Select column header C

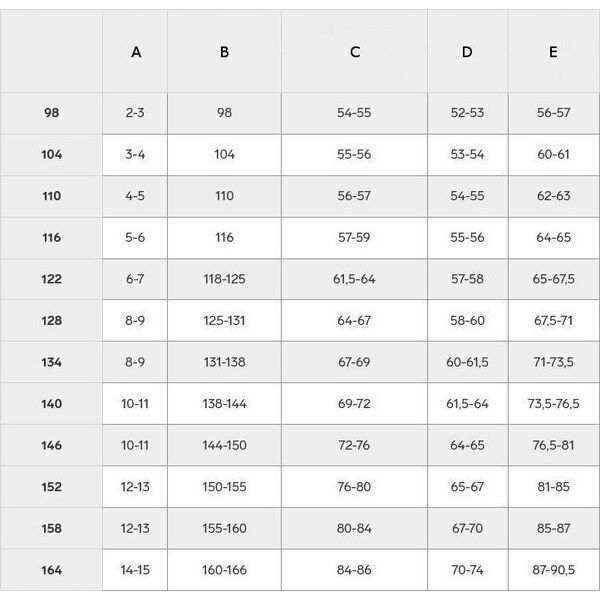click(x=354, y=51)
